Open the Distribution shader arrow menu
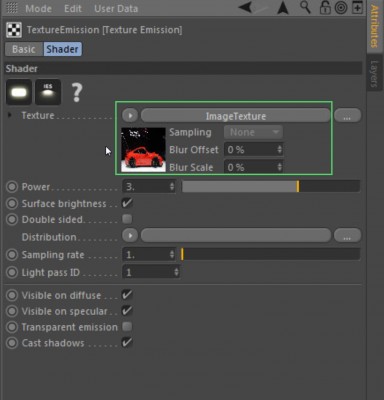The height and width of the screenshot is (400, 384). 130,236
